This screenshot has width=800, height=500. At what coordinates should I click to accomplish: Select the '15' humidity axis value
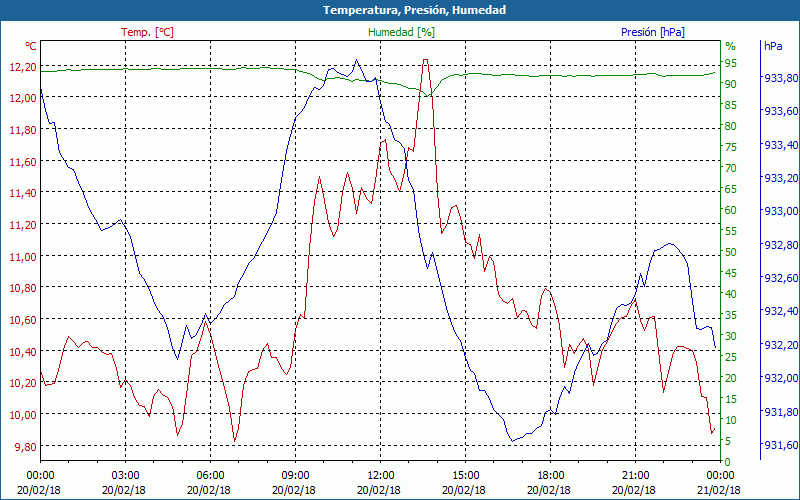tap(731, 399)
